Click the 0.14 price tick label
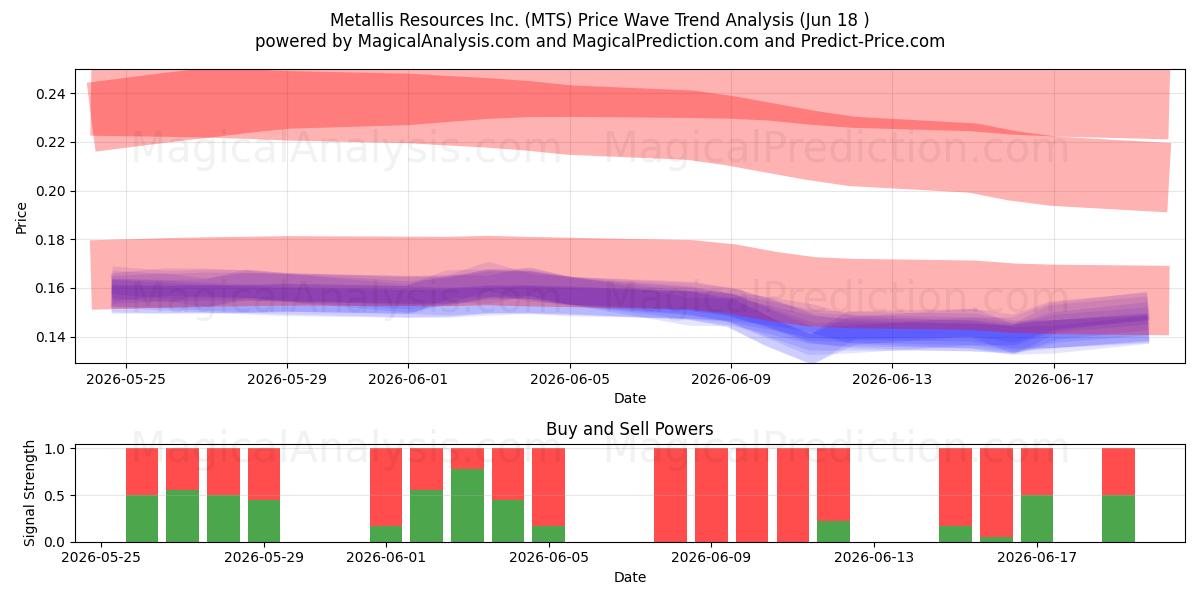Screen dimensions: 1200x600 (x=50, y=337)
